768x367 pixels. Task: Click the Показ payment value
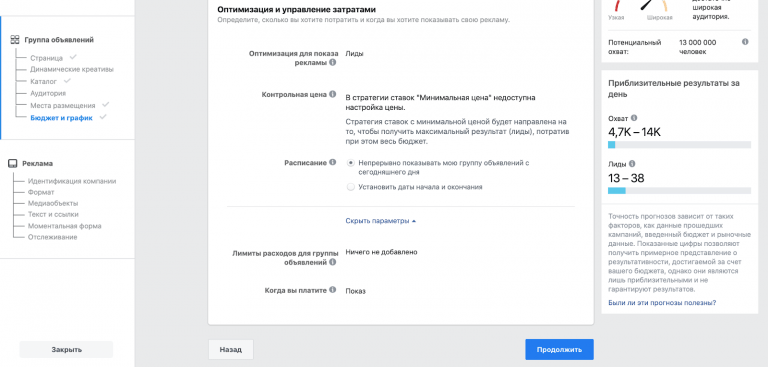coord(356,291)
